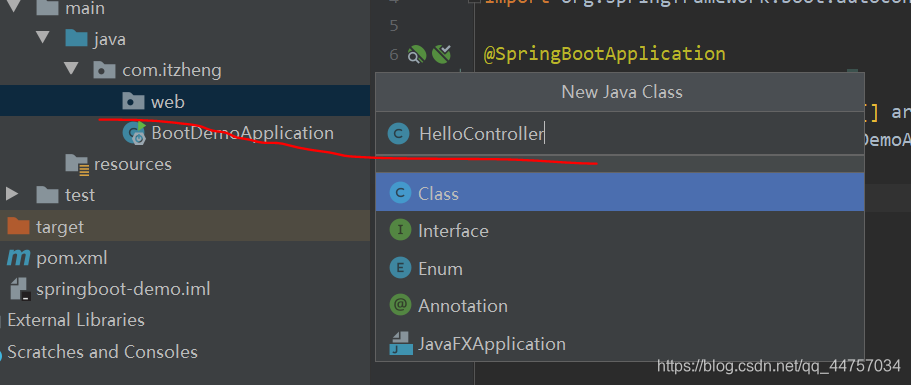Click the web package icon
The width and height of the screenshot is (911, 385).
click(x=134, y=102)
